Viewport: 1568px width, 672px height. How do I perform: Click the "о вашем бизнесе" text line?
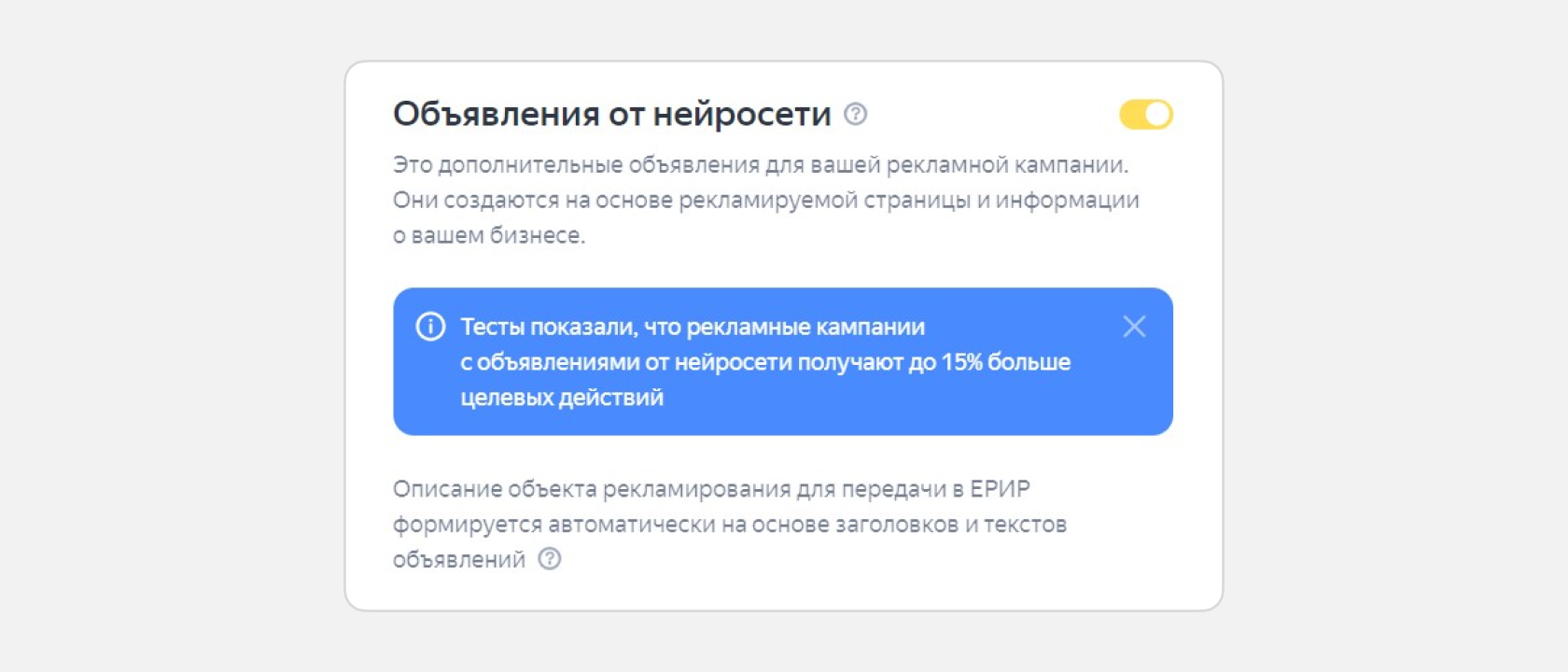point(489,235)
